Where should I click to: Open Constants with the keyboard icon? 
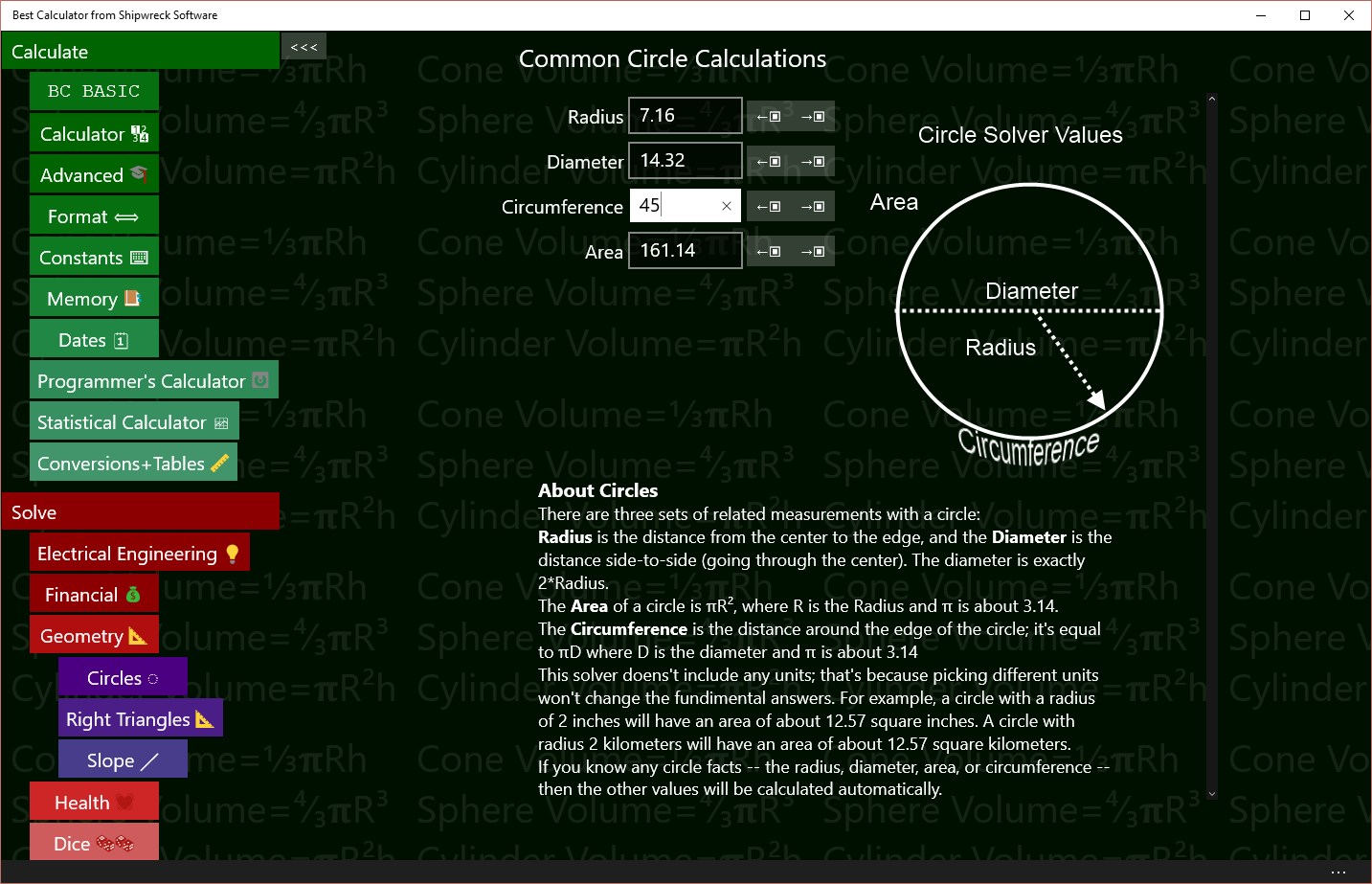click(x=93, y=257)
